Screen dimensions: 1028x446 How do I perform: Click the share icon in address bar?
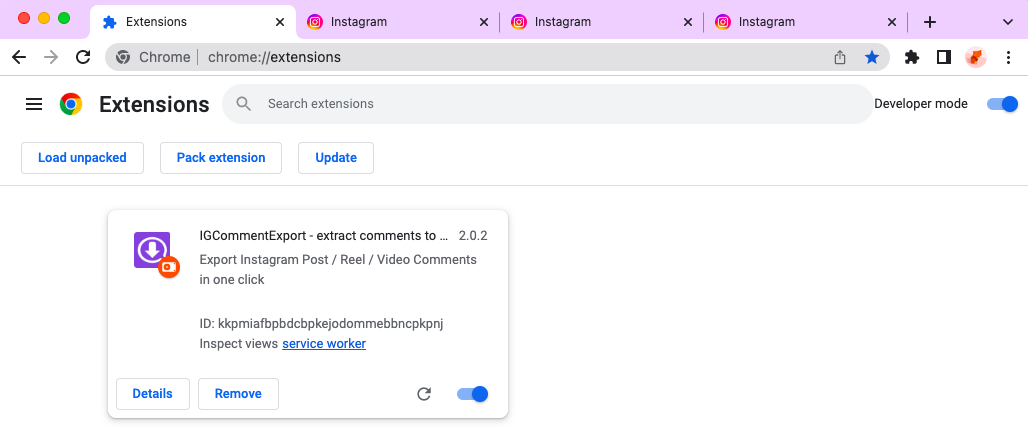(840, 58)
